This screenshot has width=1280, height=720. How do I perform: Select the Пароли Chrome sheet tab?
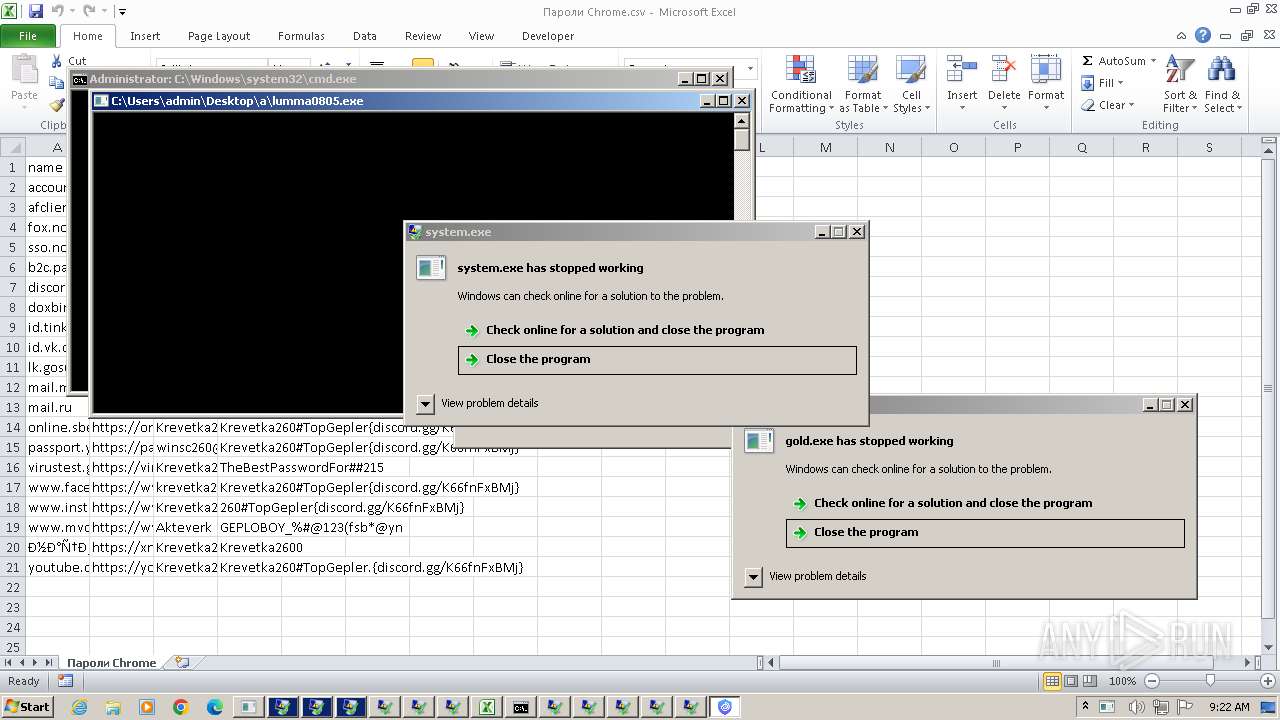111,662
